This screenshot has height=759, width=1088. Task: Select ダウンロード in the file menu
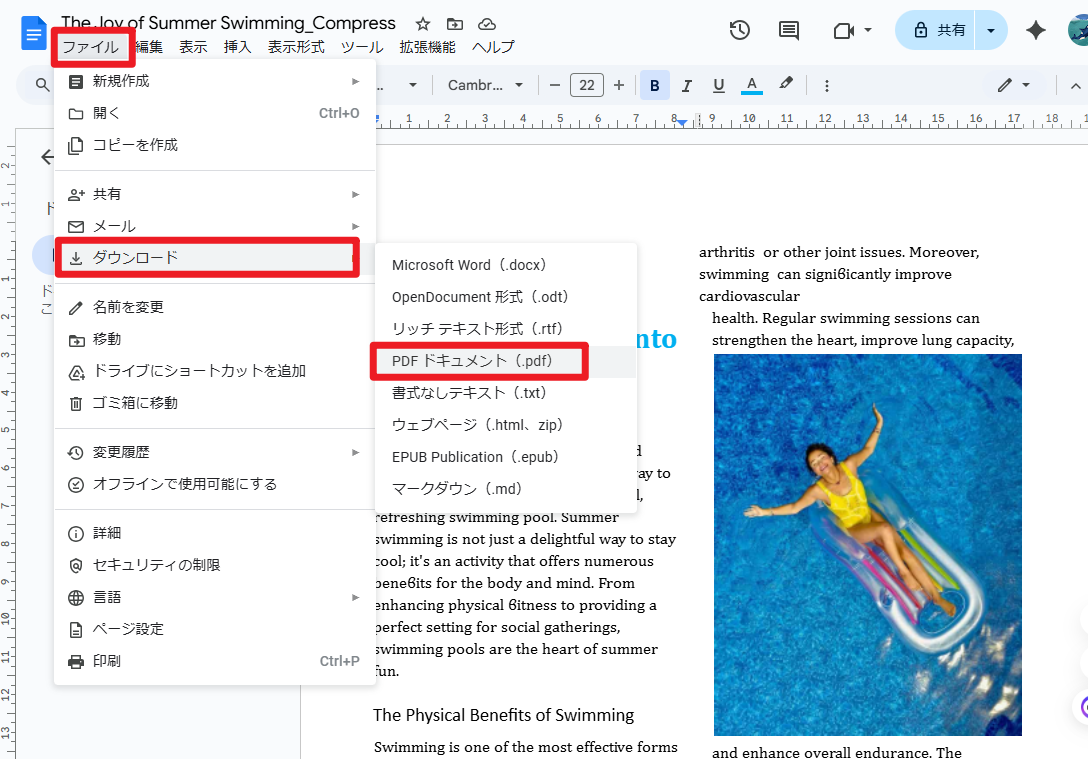pos(215,258)
